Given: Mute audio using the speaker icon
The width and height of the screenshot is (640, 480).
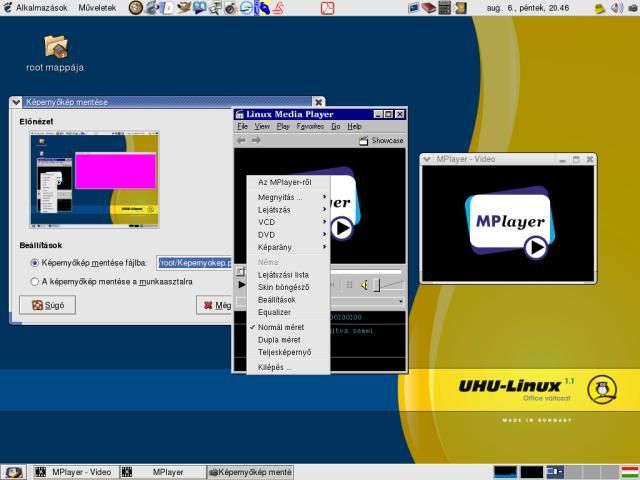Looking at the screenshot, I should (365, 285).
